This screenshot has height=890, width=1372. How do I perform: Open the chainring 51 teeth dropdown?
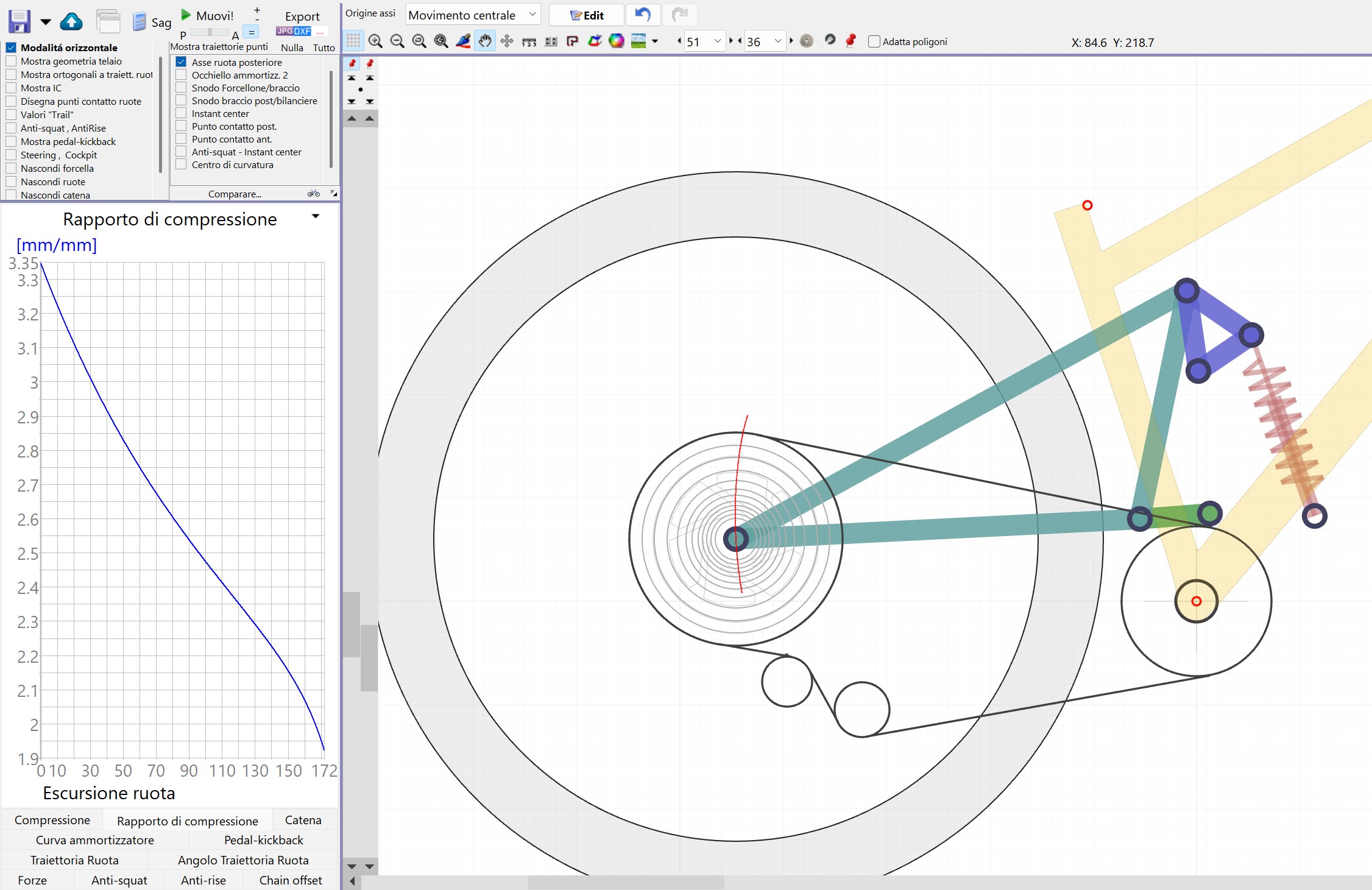704,41
